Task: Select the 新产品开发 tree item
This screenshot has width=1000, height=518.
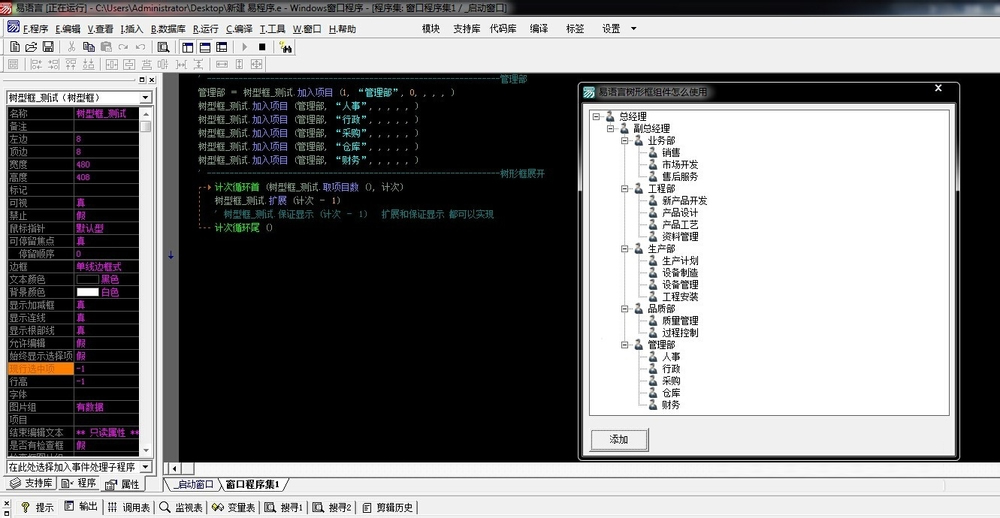Action: [x=684, y=200]
